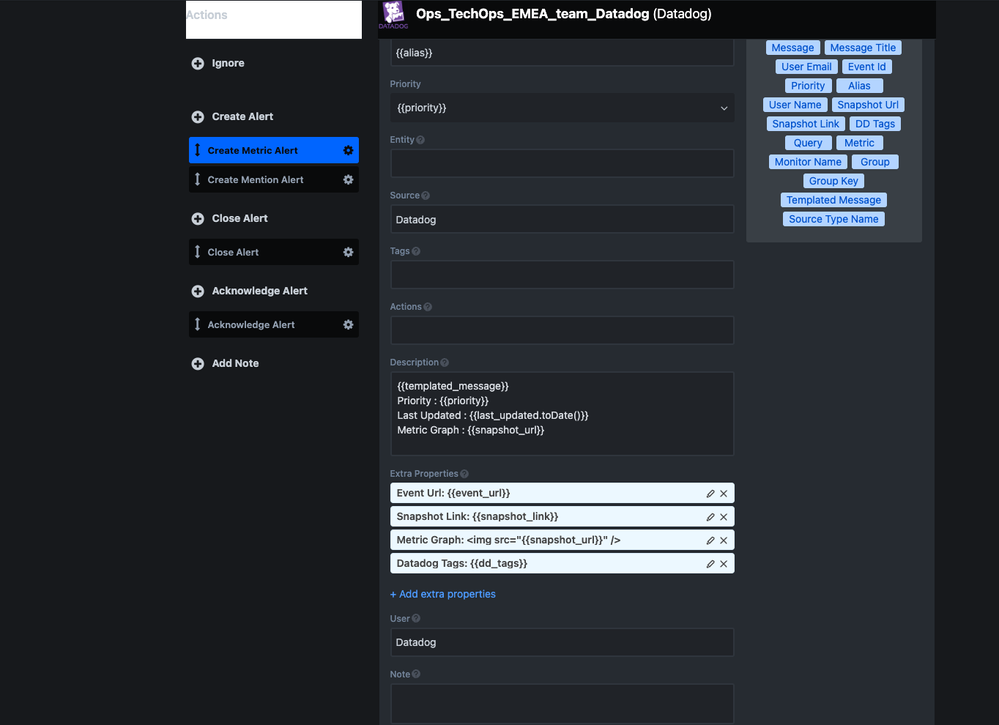999x725 pixels.
Task: Click into the Description text area
Action: click(x=562, y=414)
